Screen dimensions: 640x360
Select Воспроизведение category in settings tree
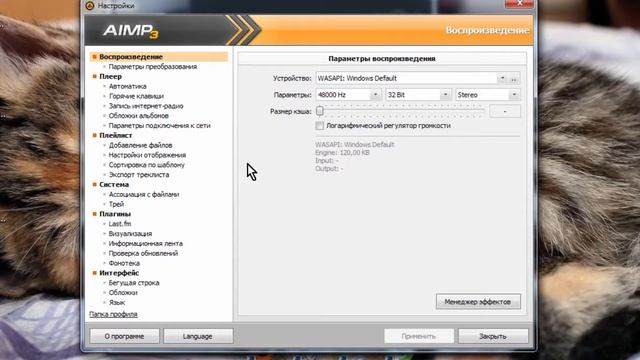(159, 57)
